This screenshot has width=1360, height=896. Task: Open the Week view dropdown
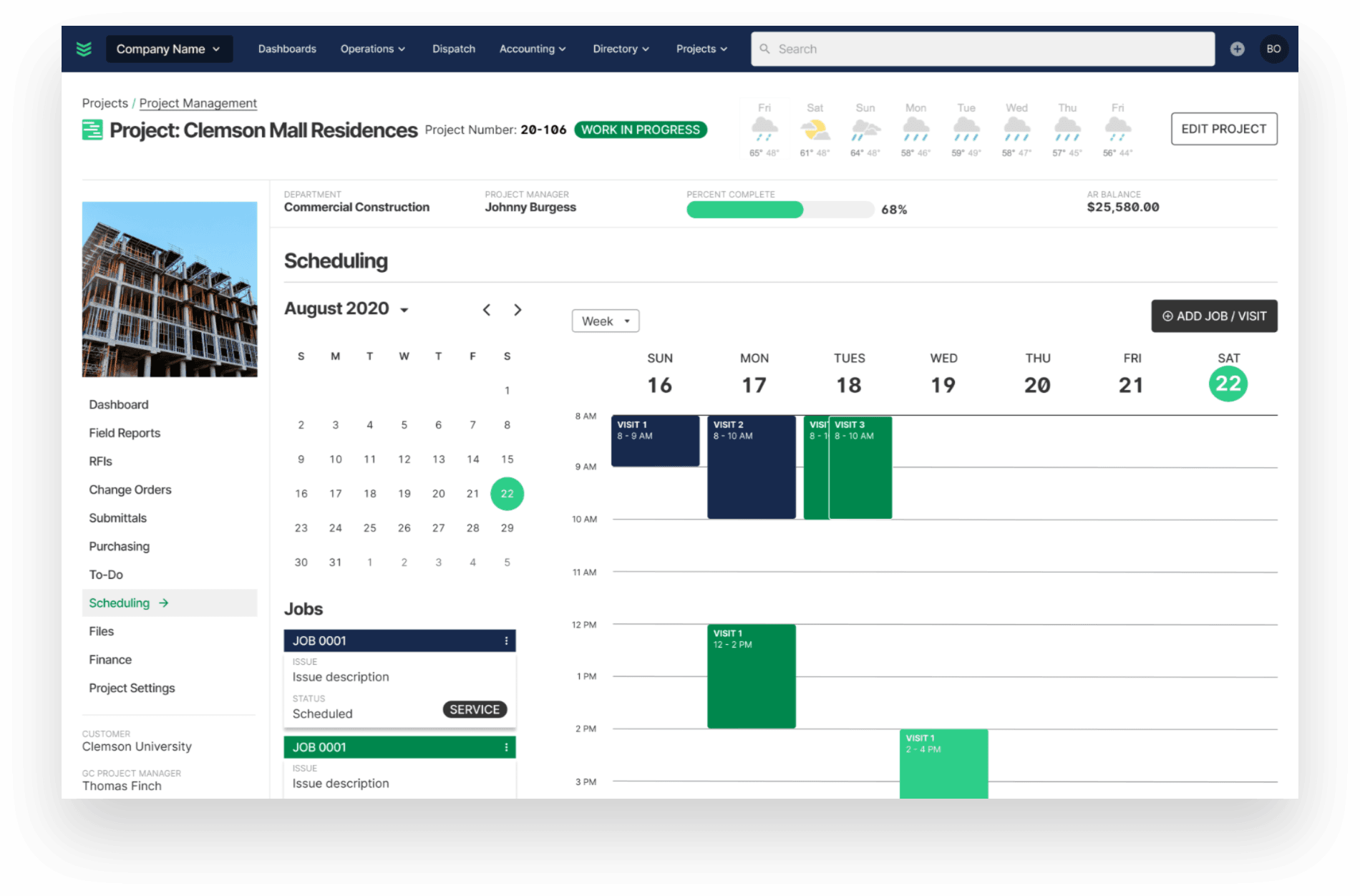[x=606, y=321]
